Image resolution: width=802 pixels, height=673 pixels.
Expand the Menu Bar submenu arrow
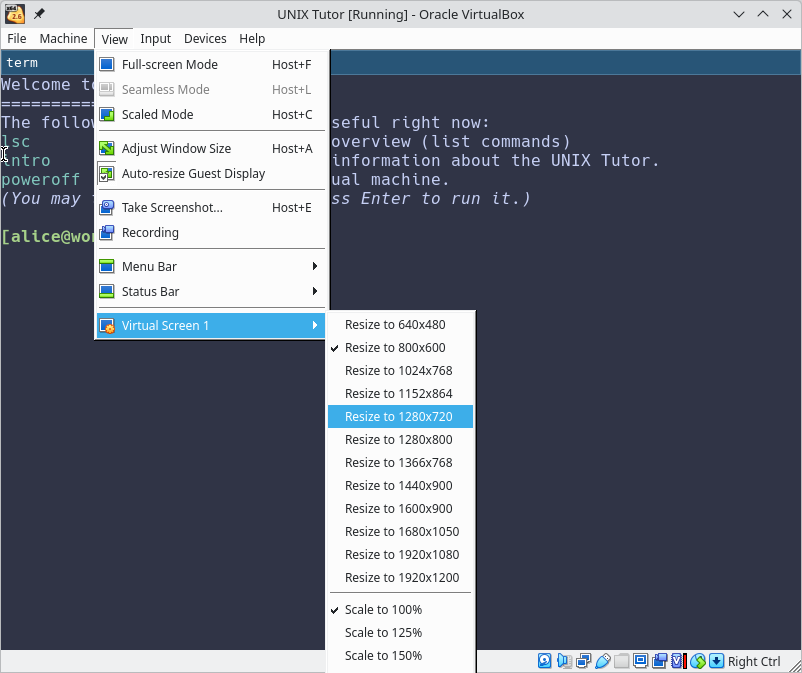[315, 266]
